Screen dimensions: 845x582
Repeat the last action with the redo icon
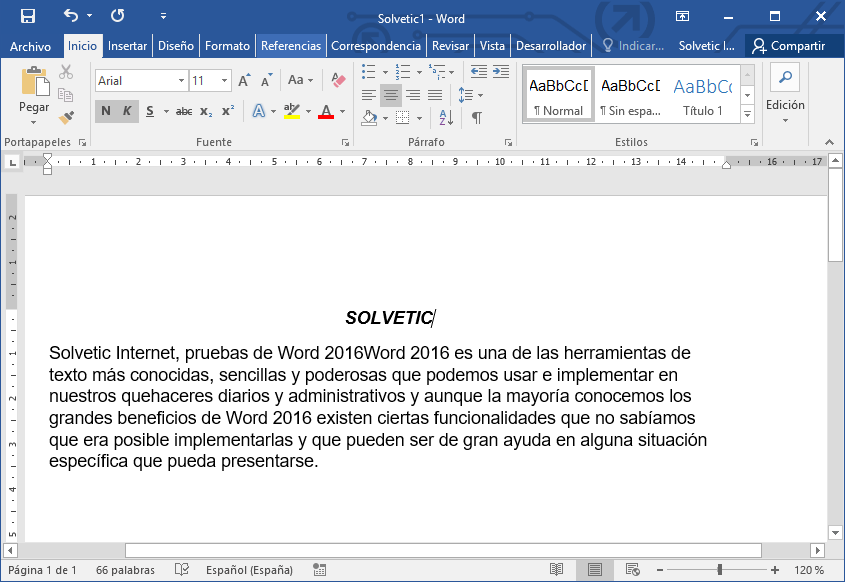(x=117, y=16)
